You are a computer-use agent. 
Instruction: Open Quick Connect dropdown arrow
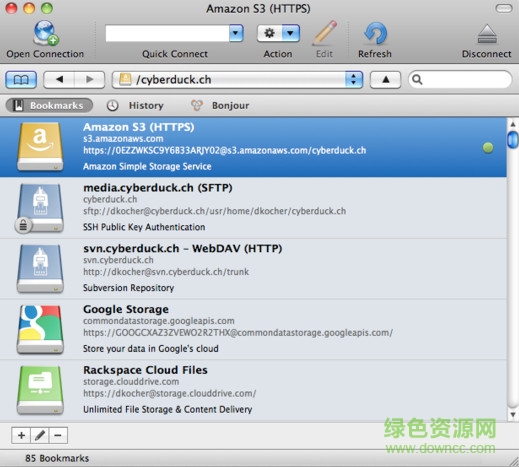click(x=236, y=33)
